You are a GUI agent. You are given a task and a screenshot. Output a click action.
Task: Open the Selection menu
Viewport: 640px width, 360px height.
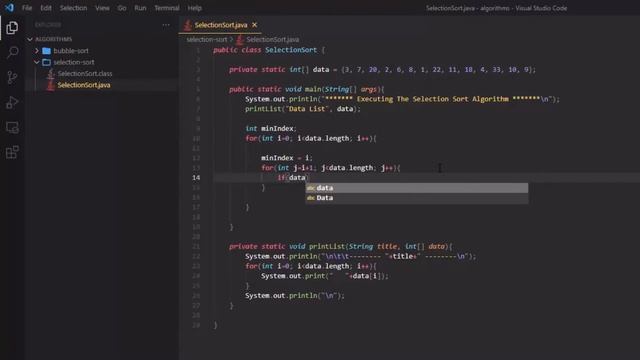tap(73, 8)
